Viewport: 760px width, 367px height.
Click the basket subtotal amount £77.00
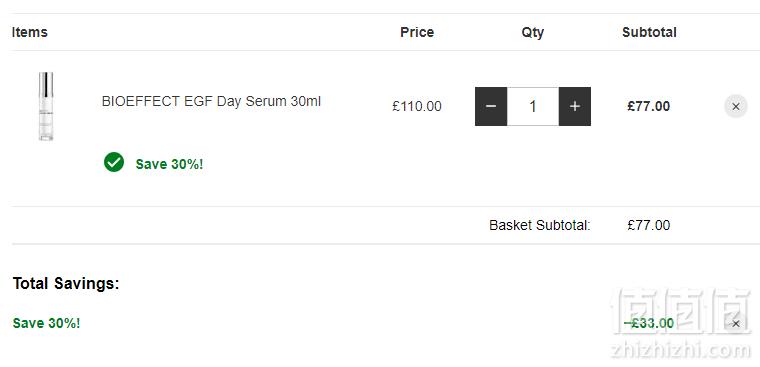point(649,225)
